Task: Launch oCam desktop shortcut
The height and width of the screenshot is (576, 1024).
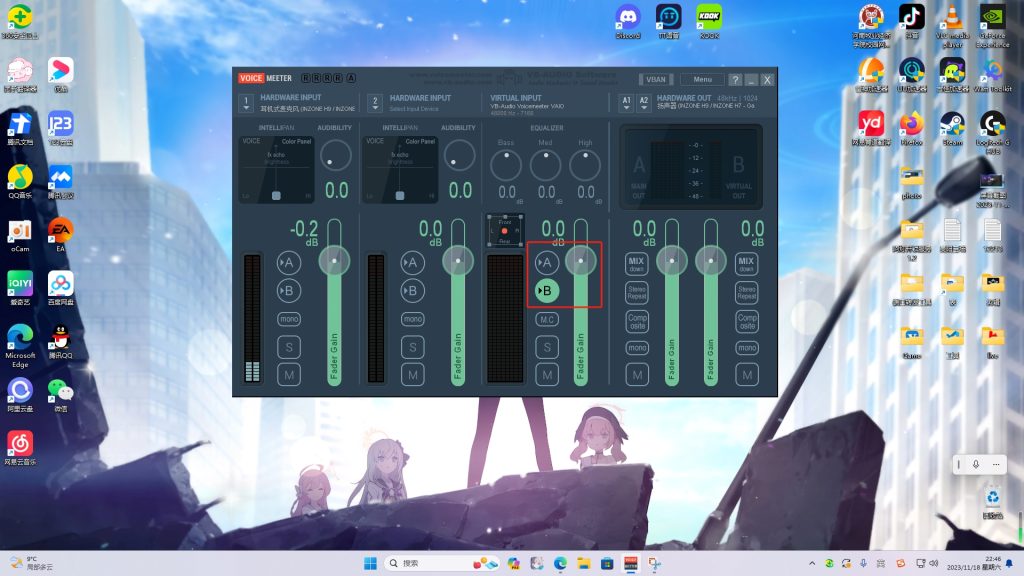Action: (x=20, y=235)
